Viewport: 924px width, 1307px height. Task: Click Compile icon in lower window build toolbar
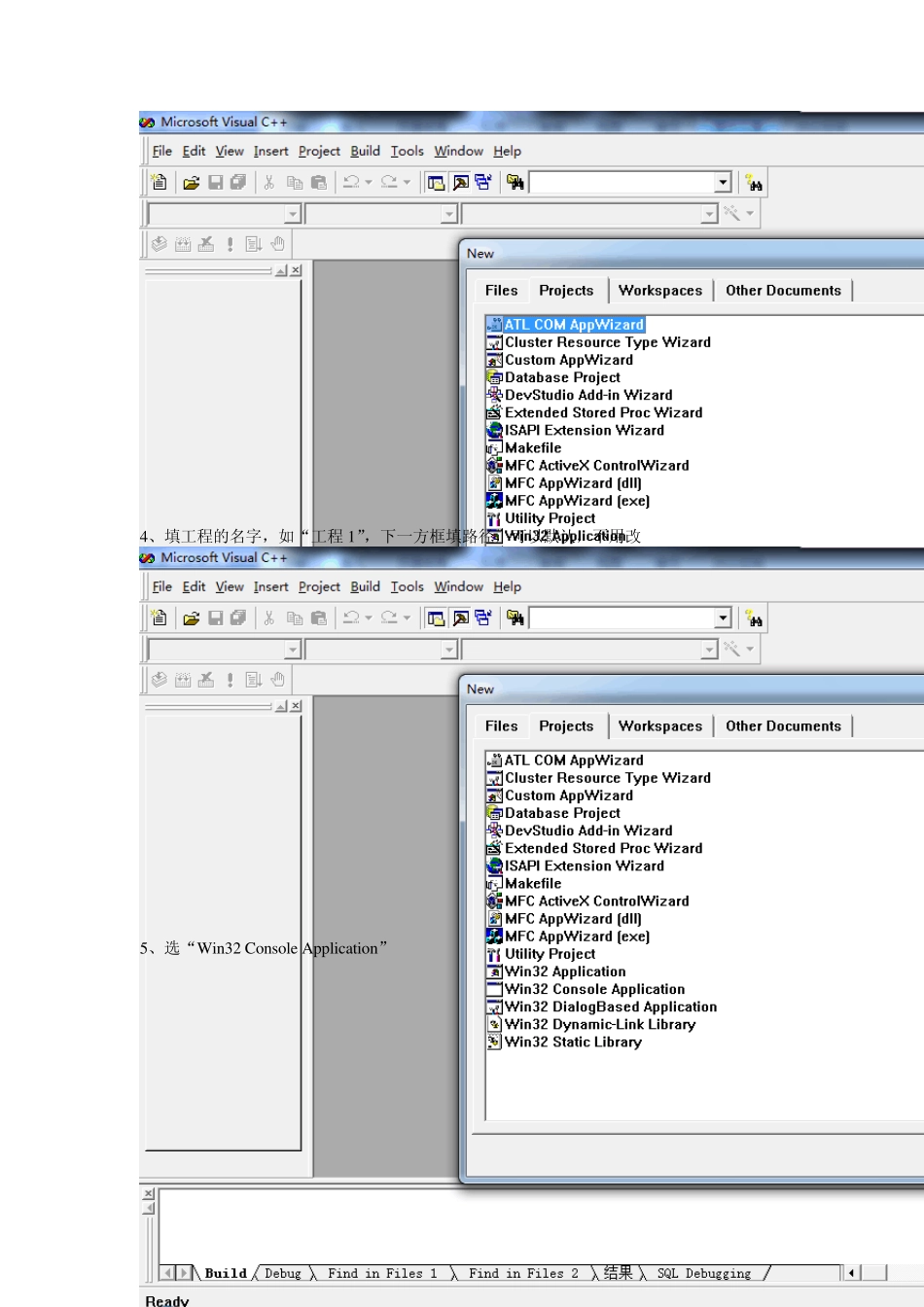click(160, 680)
